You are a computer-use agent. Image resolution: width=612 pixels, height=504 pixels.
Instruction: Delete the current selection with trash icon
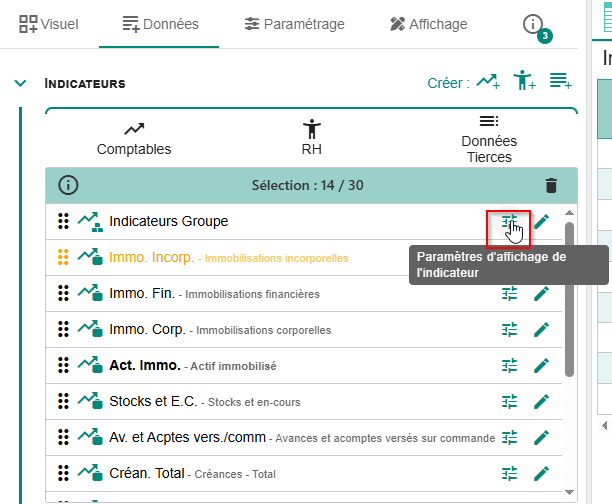(550, 185)
